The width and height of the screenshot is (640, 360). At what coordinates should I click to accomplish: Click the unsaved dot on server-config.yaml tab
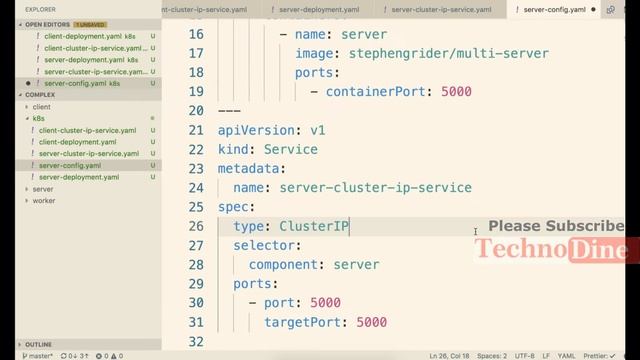click(x=593, y=9)
